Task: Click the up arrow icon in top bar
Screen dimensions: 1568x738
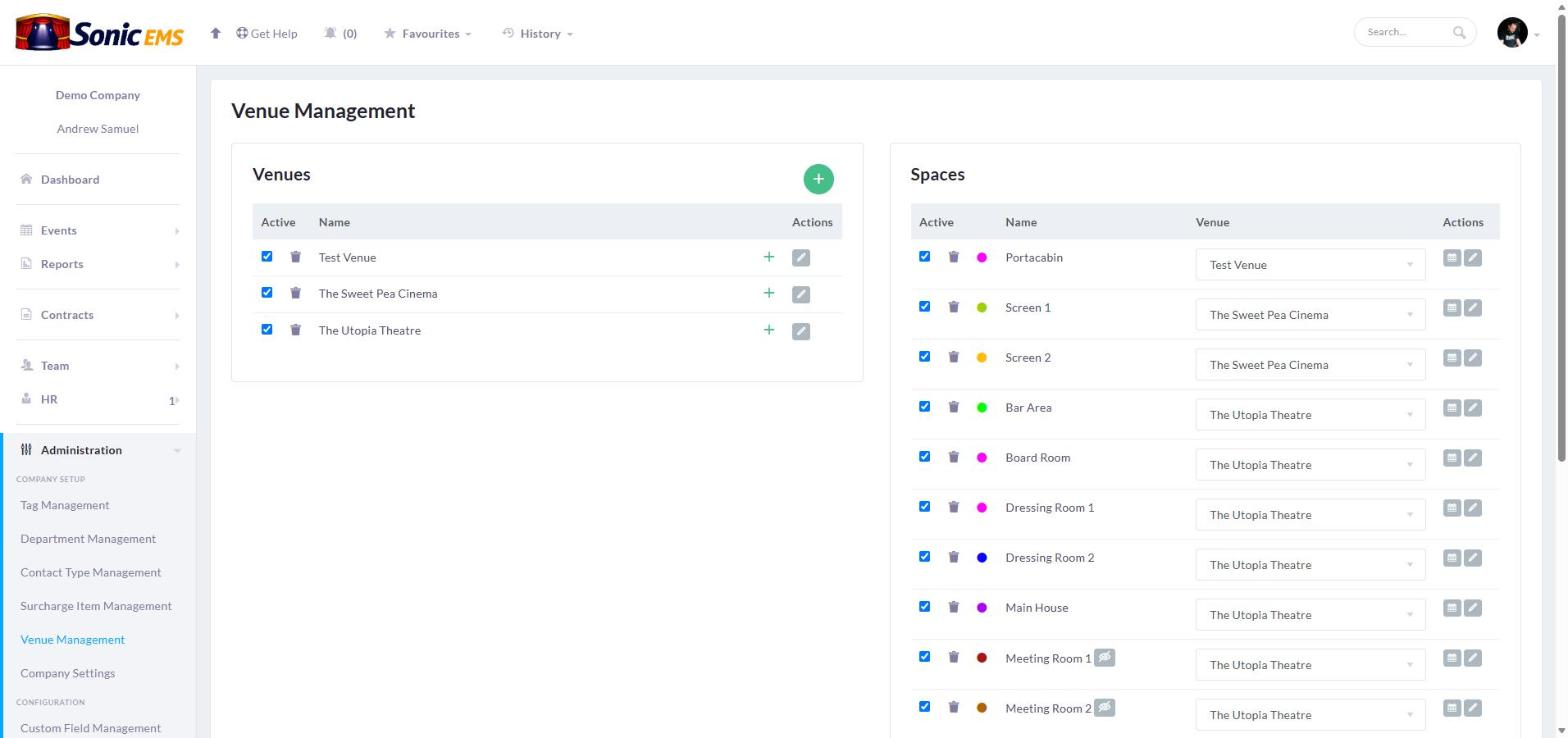Action: click(215, 33)
